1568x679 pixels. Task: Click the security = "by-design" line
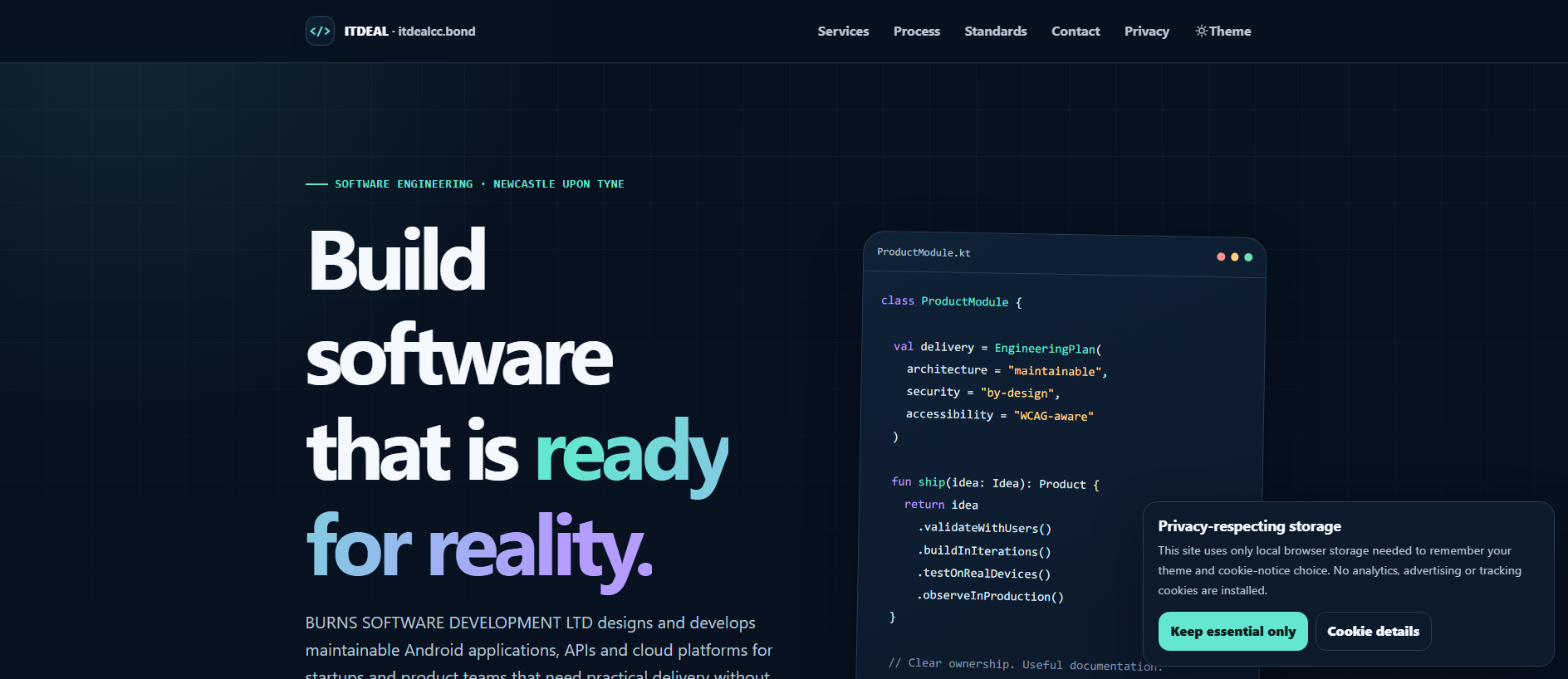pos(982,392)
